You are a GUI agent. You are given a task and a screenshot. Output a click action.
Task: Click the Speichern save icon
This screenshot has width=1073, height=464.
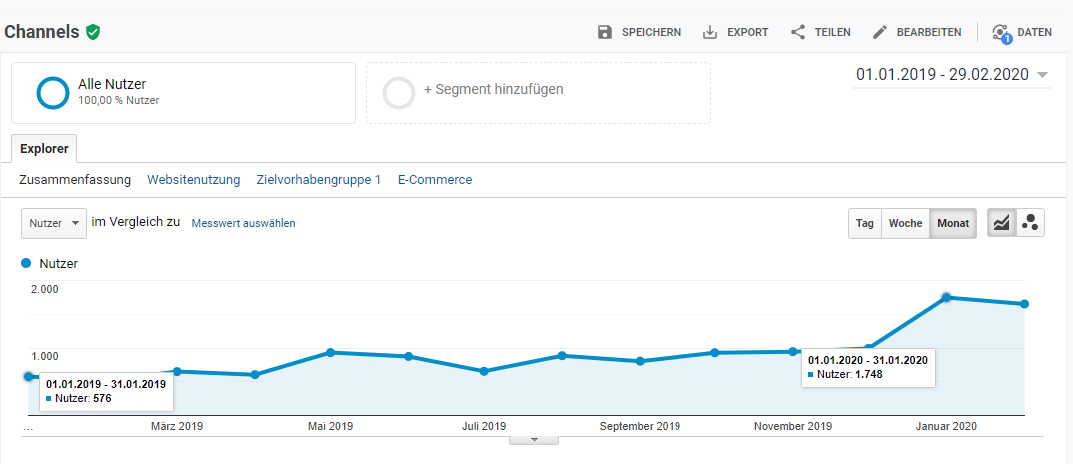(604, 32)
